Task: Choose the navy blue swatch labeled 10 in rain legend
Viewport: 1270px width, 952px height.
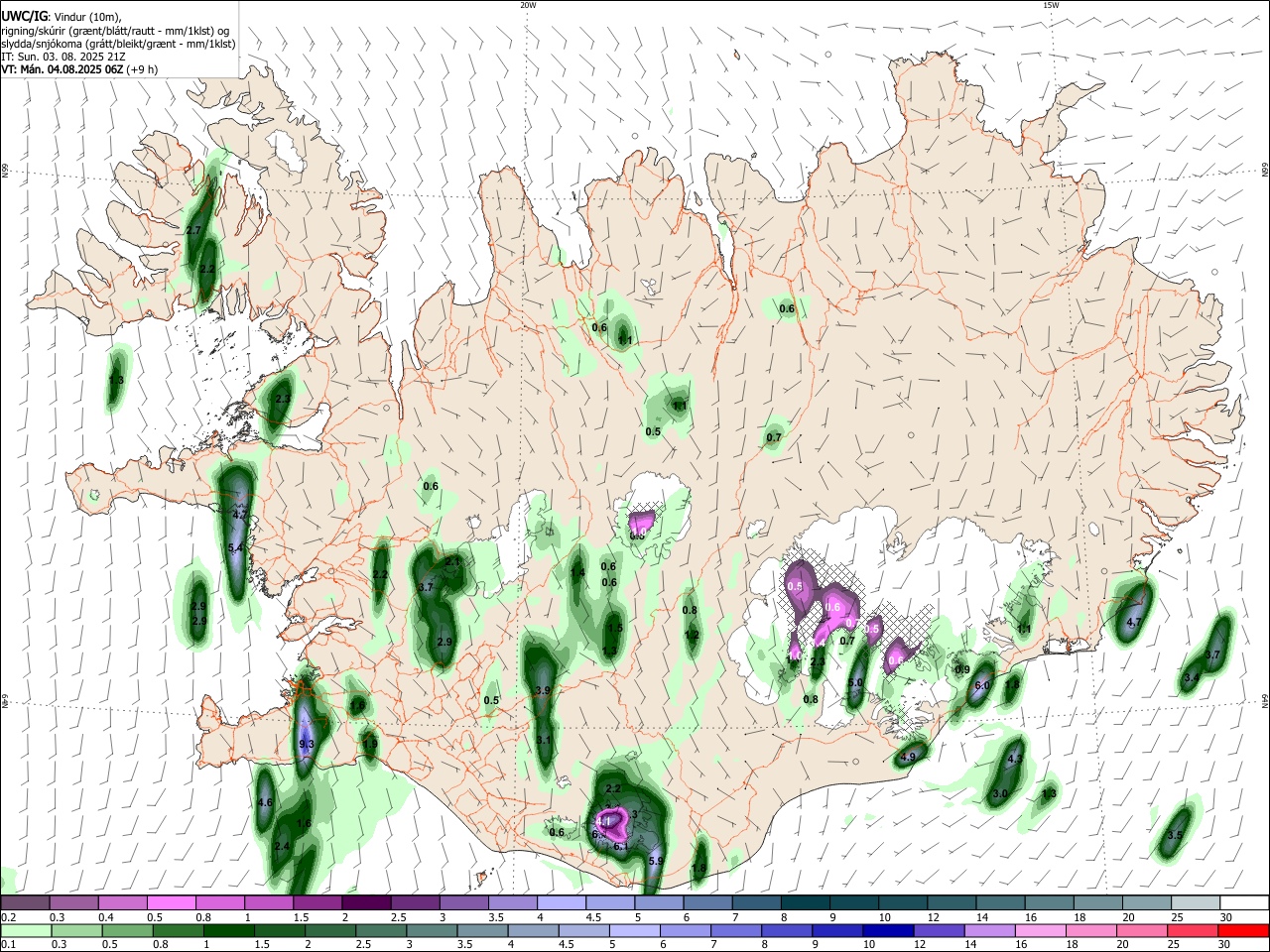Action: click(x=888, y=931)
